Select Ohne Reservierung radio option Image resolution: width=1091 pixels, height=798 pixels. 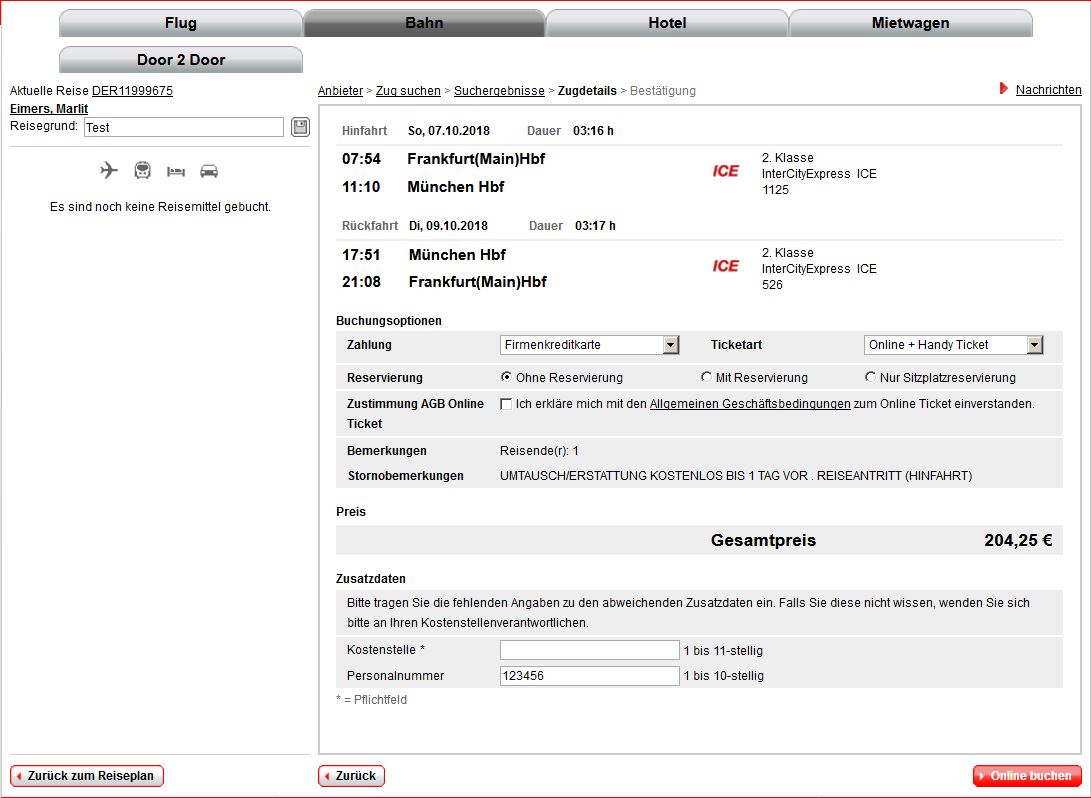(x=506, y=376)
